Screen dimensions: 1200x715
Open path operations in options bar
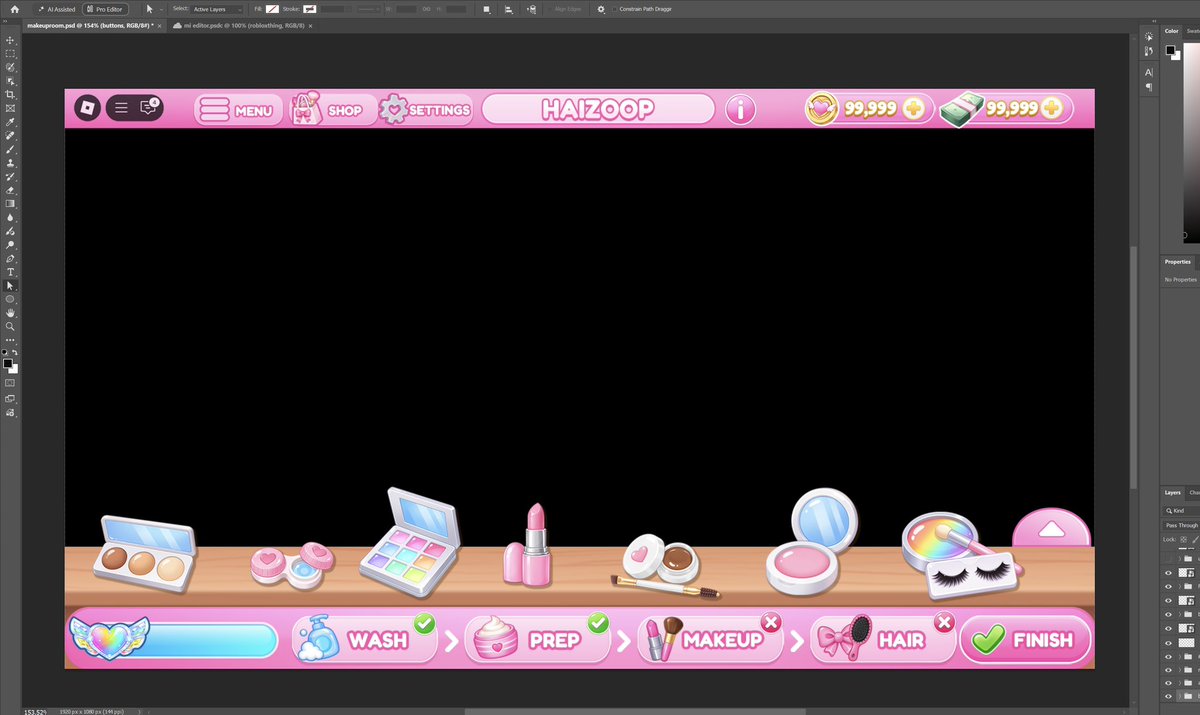point(486,9)
